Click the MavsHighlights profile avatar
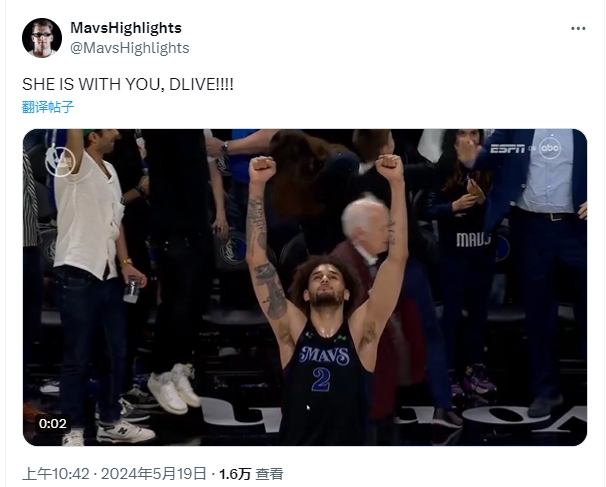Screen dimensions: 606x487 [x=42, y=37]
